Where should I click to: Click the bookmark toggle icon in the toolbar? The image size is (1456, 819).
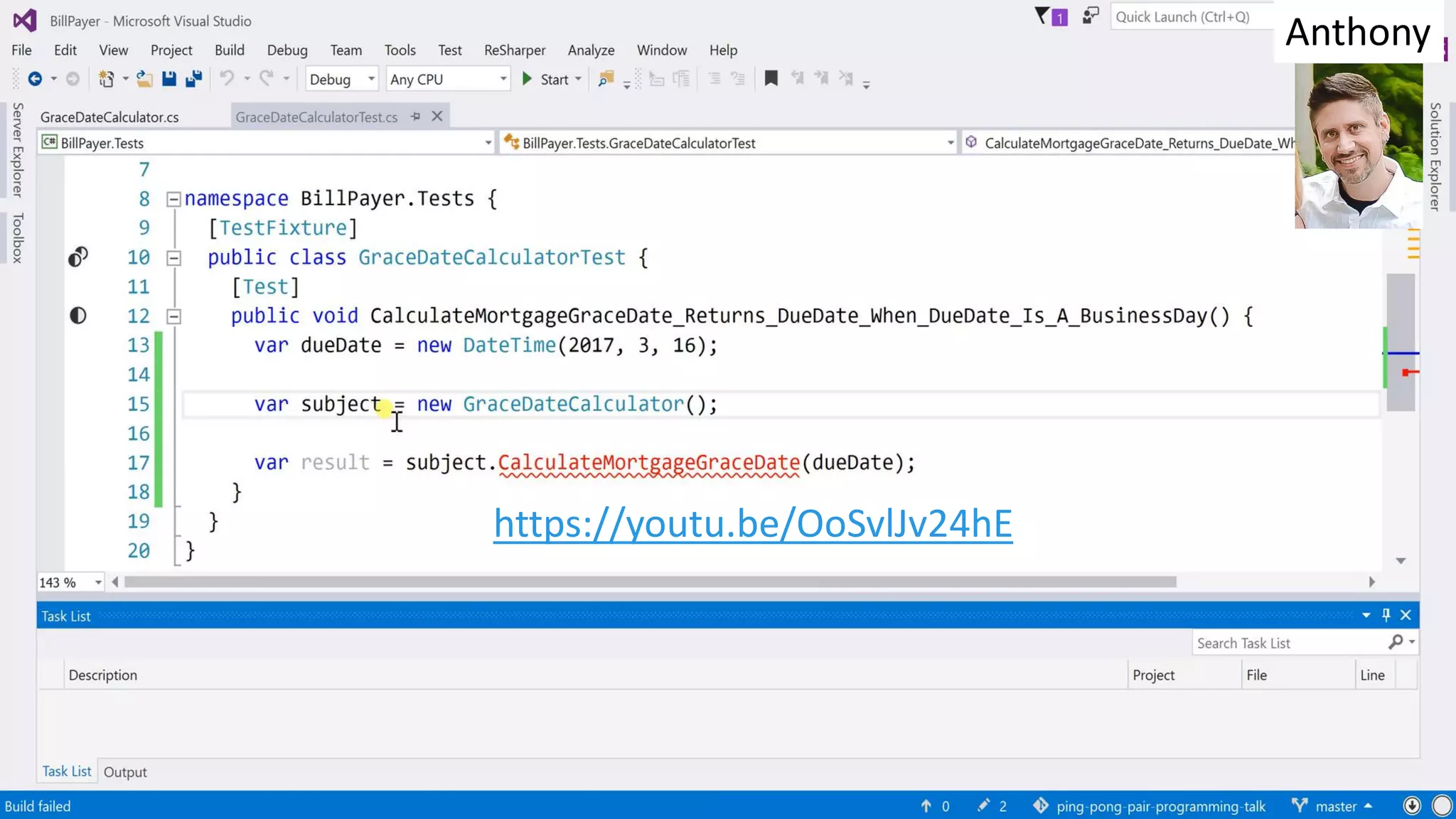coord(771,79)
